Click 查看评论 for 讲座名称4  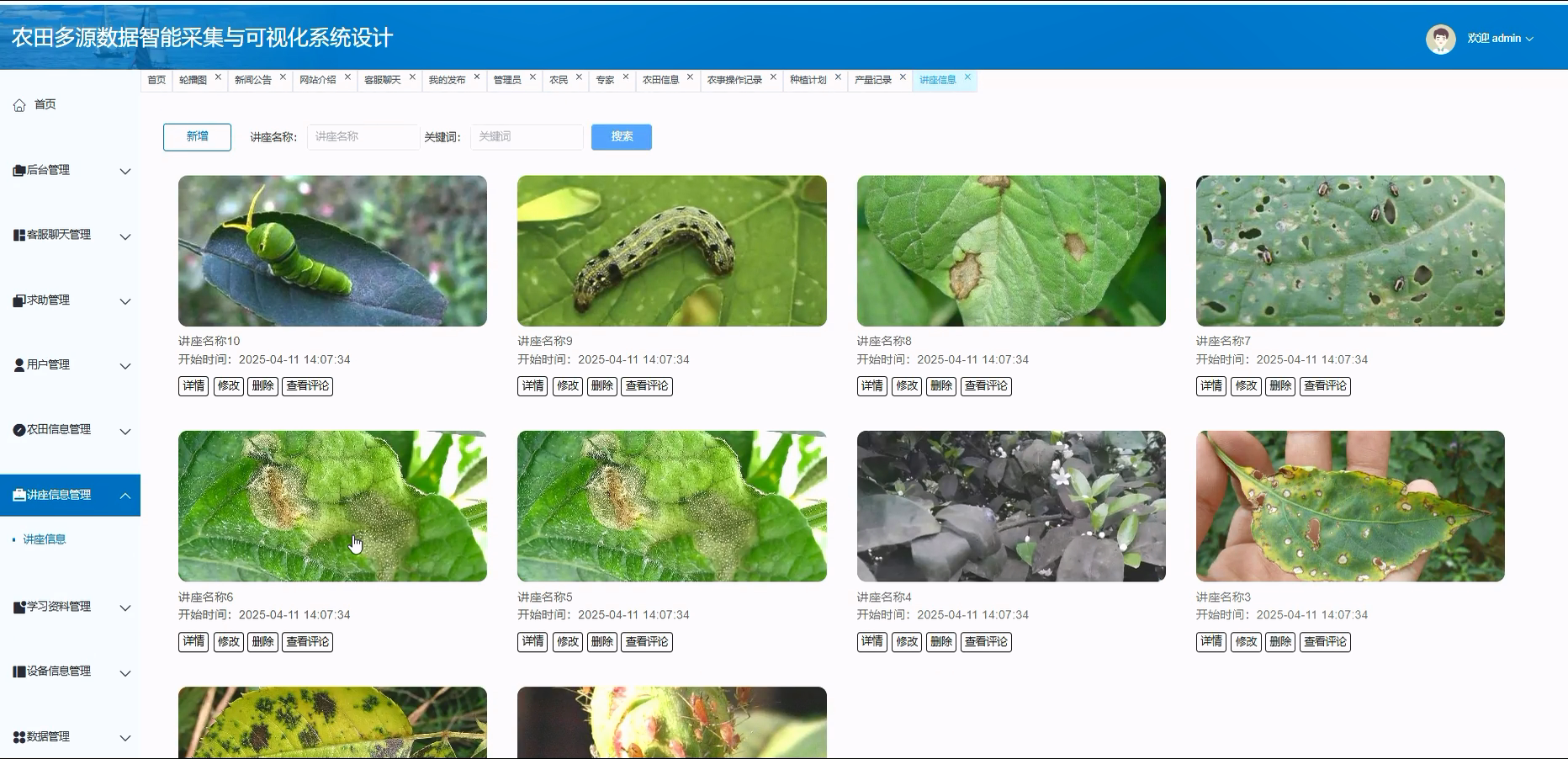coord(986,642)
